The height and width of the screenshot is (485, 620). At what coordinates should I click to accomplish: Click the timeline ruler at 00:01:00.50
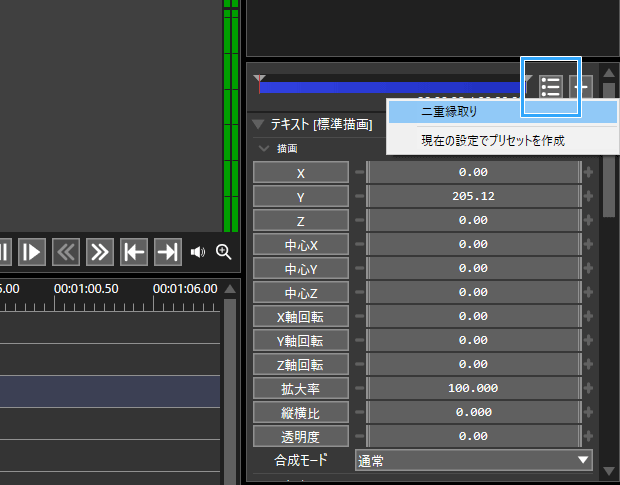pos(86,289)
